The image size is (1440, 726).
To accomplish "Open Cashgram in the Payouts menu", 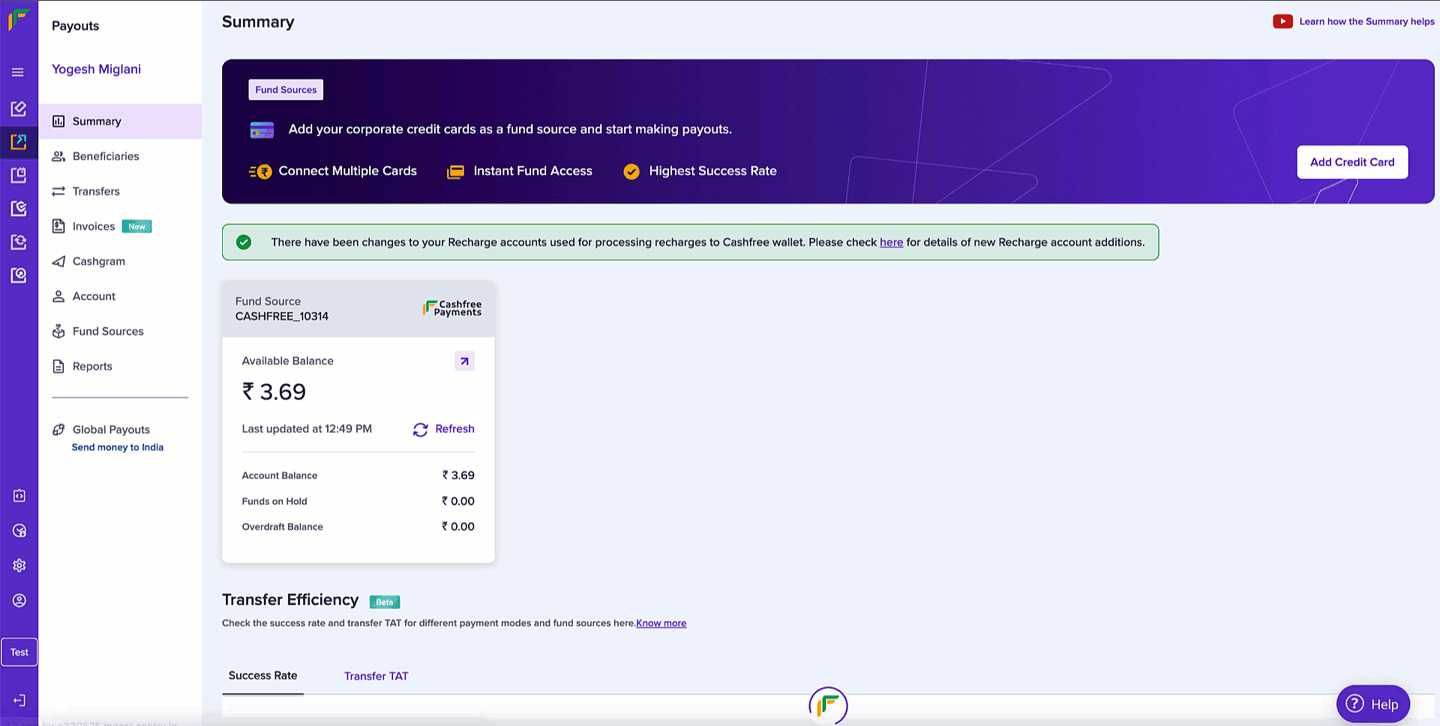I will [120, 261].
